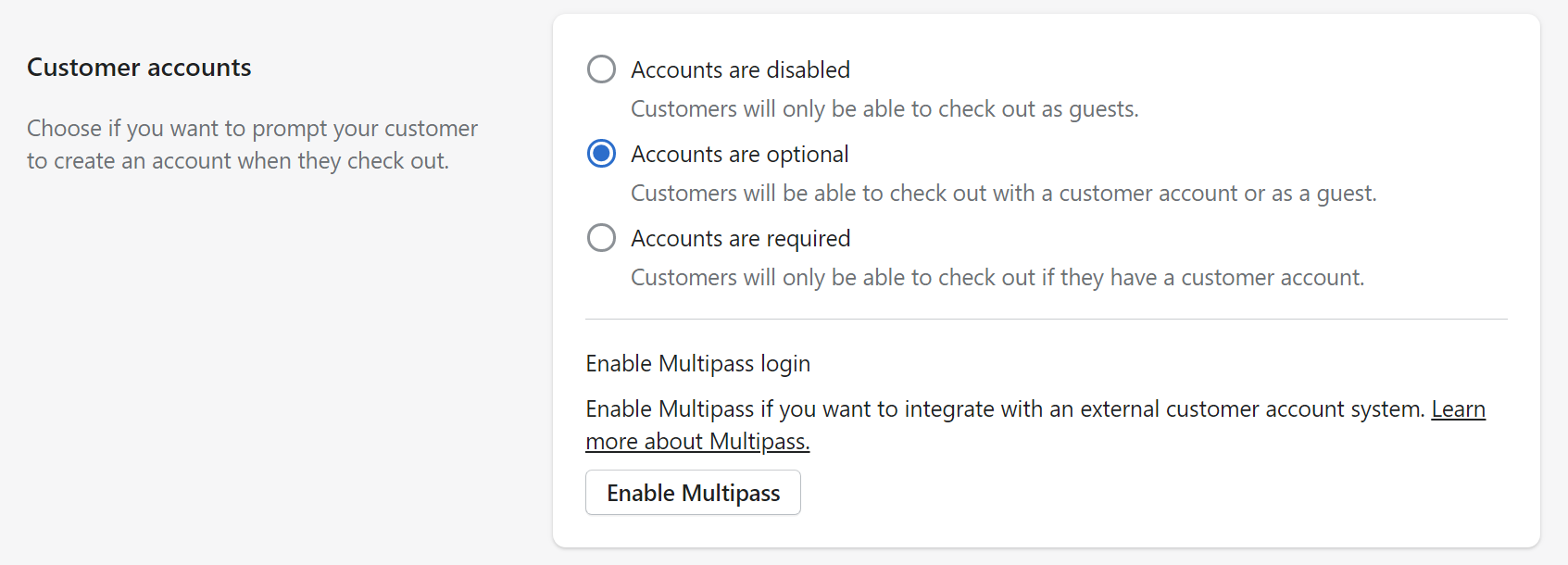Screen dimensions: 1568x565
Task: Click the guests-only checkout description text
Action: point(884,109)
